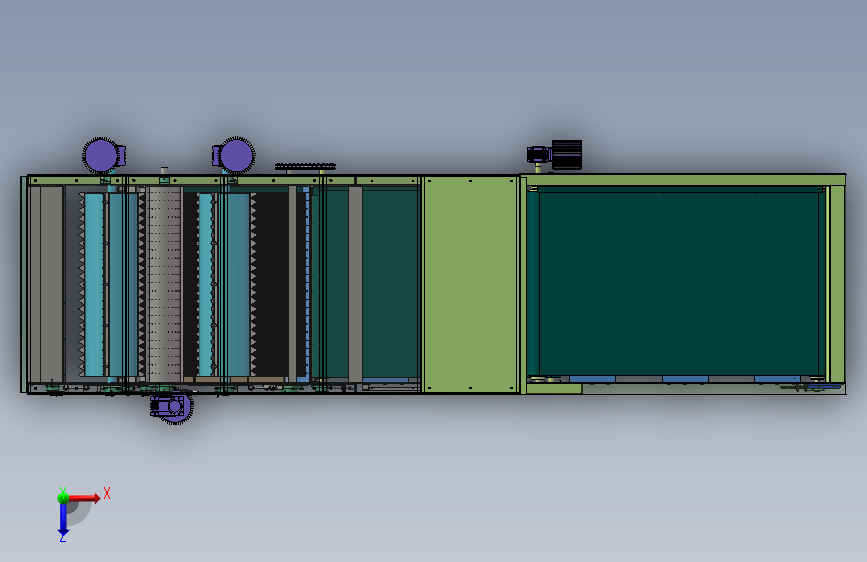The height and width of the screenshot is (562, 867).
Task: Pick the second purple motor above the frame
Action: coord(234,155)
